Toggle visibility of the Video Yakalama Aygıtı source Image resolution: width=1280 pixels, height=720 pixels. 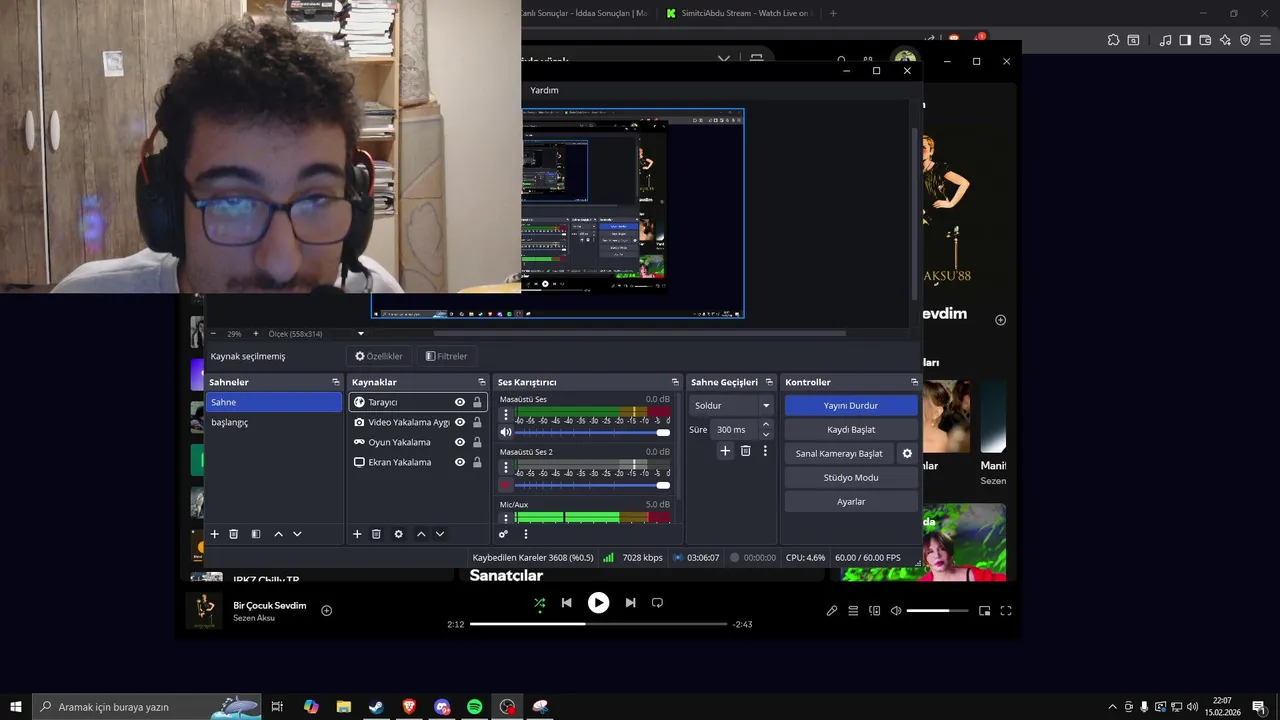click(460, 422)
